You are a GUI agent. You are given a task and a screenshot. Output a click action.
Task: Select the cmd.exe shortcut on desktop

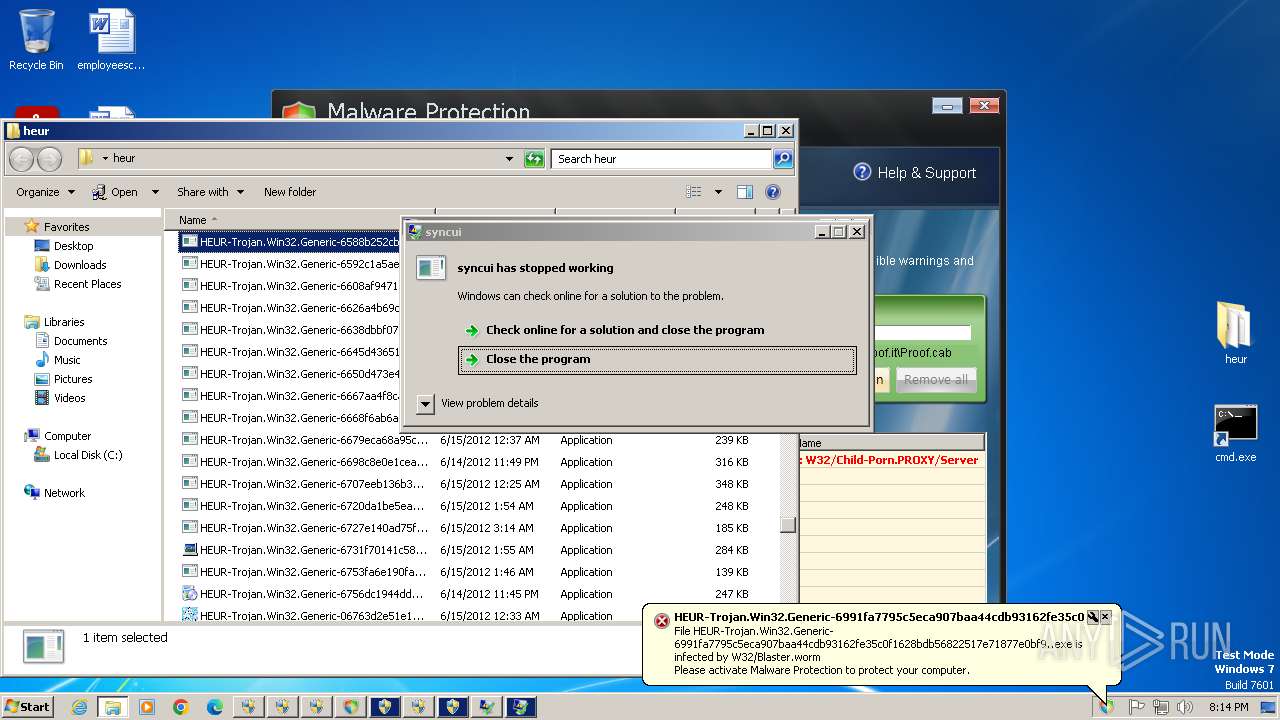point(1235,433)
